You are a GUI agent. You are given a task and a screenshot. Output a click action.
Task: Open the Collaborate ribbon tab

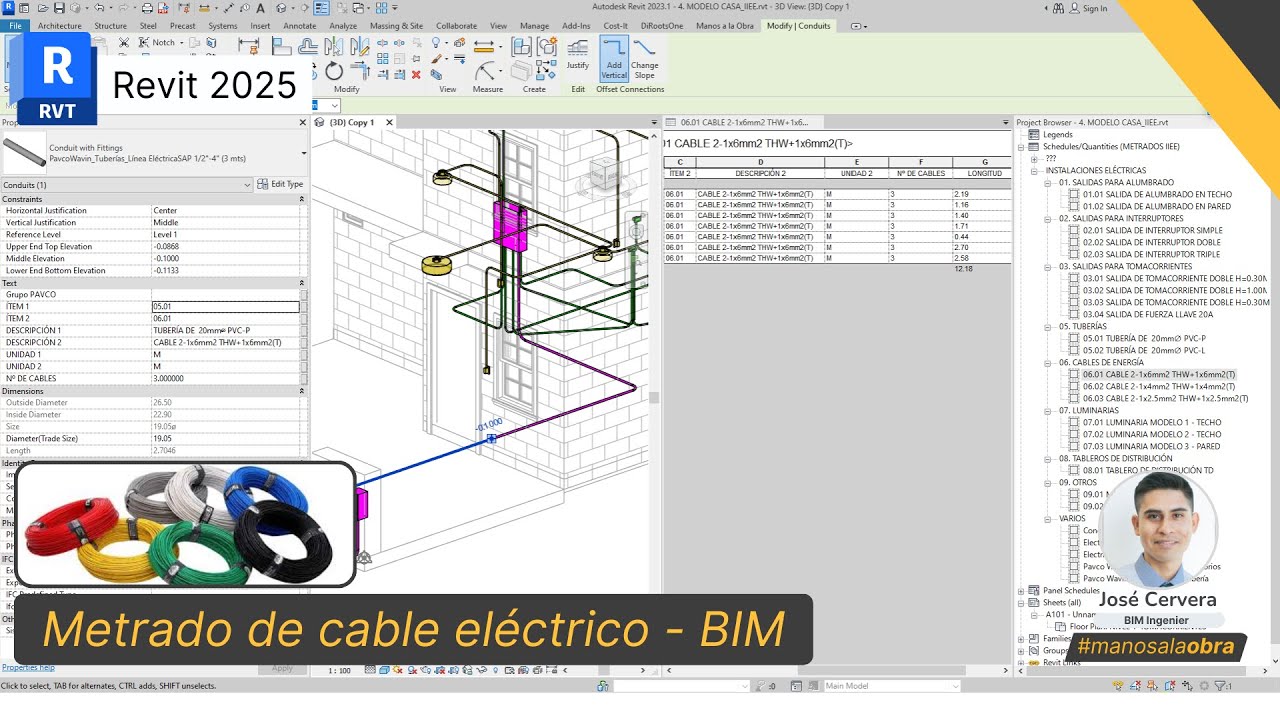[x=457, y=25]
